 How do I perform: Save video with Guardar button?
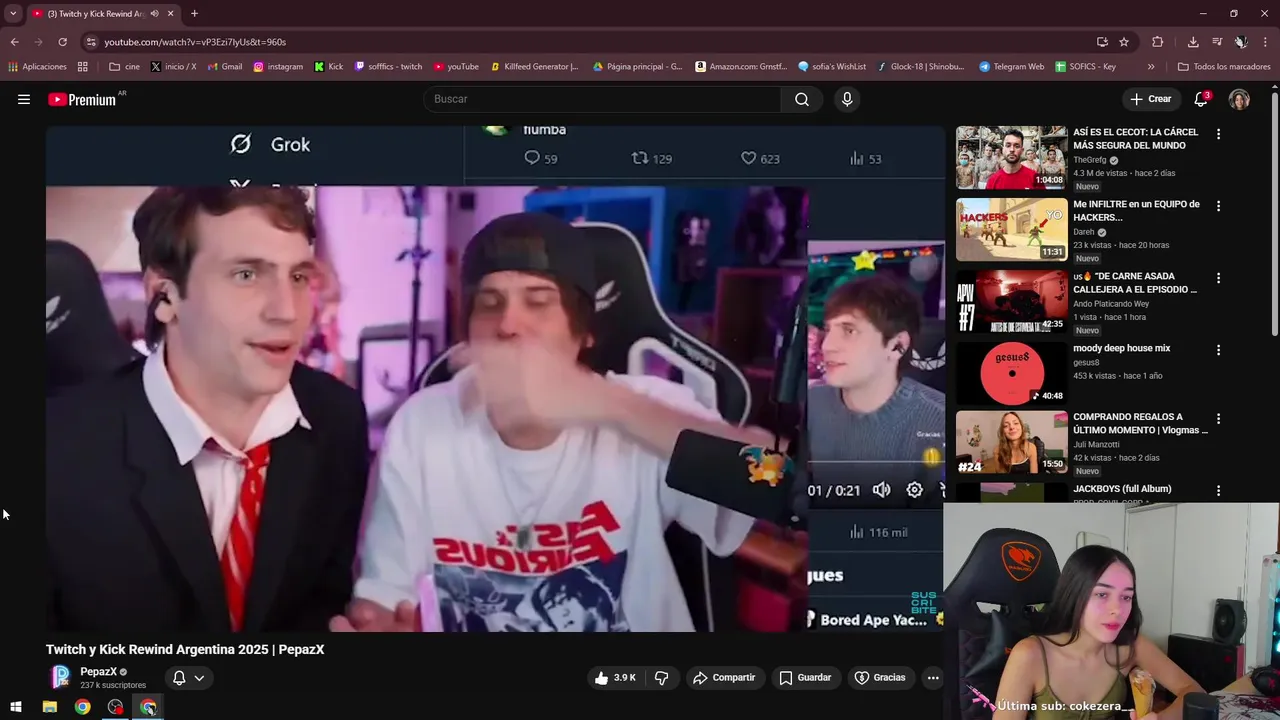[x=806, y=678]
